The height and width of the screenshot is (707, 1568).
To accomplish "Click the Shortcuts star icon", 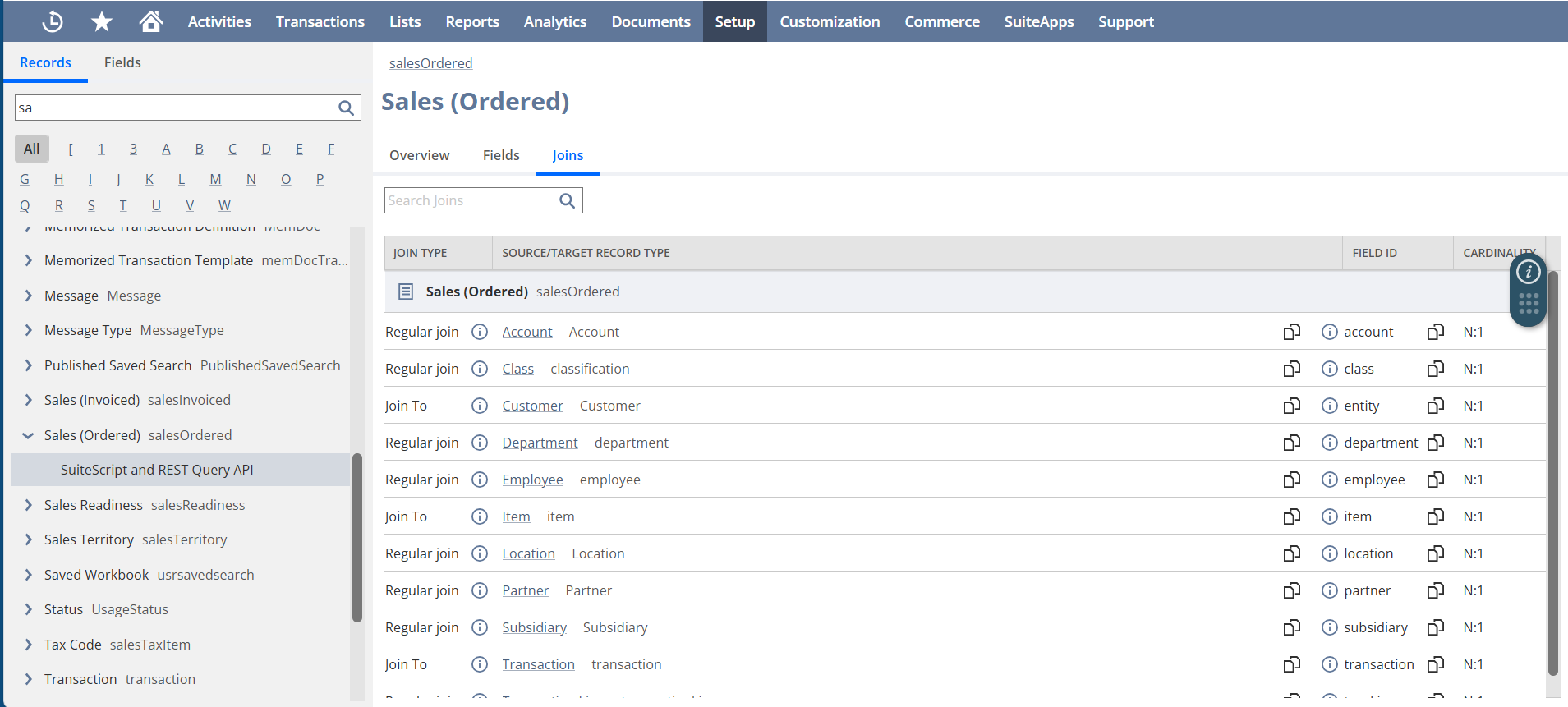I will (102, 21).
